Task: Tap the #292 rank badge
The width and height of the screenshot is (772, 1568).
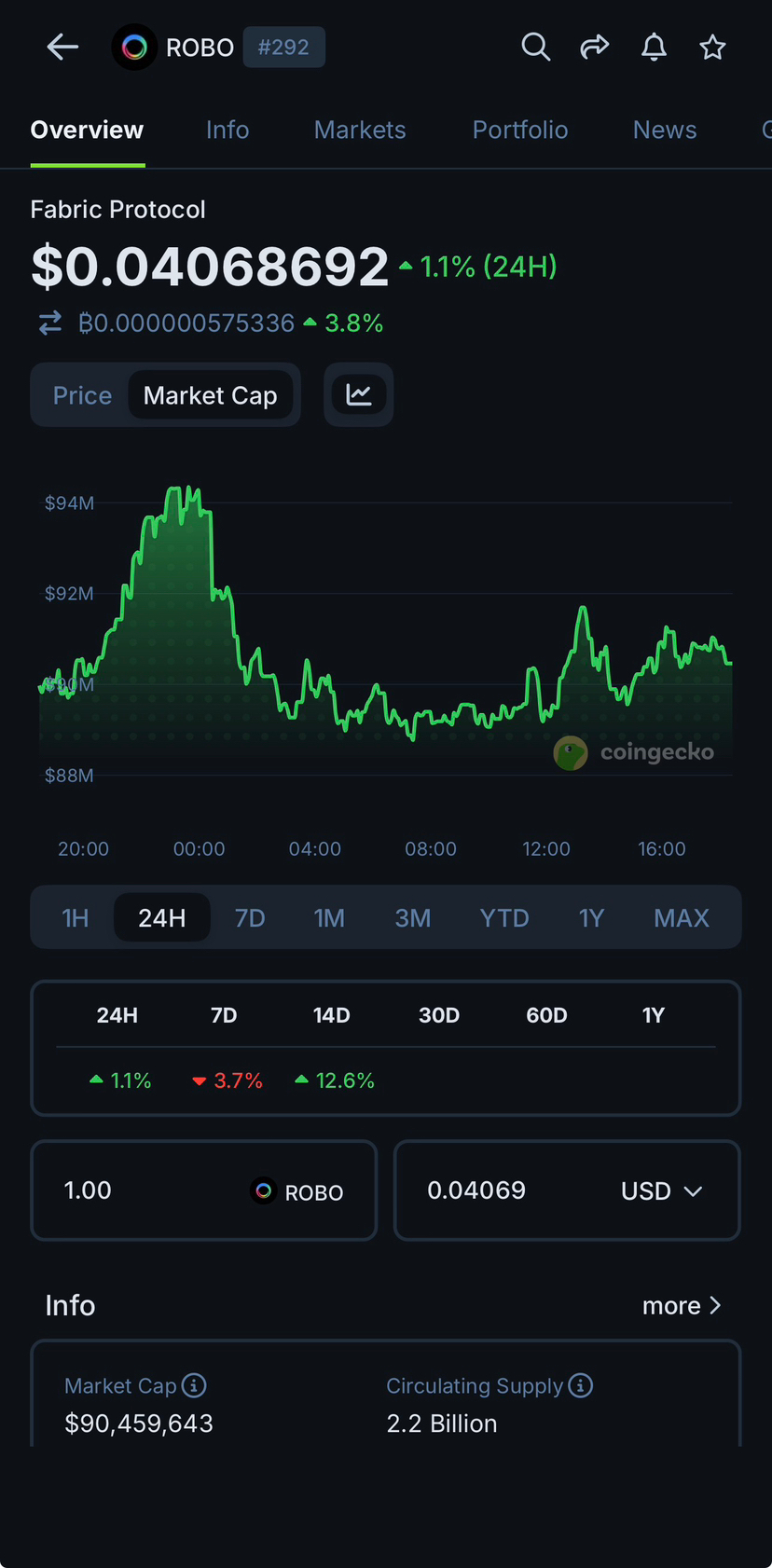Action: tap(283, 48)
